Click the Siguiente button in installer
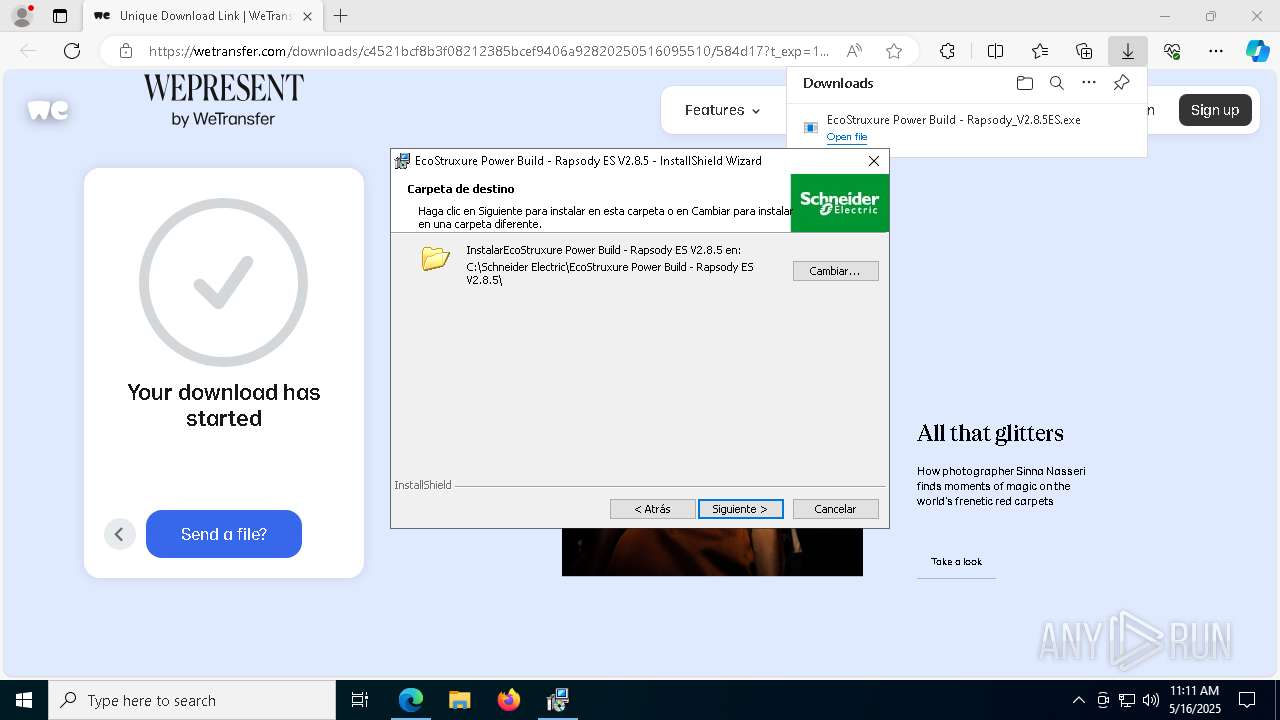The height and width of the screenshot is (720, 1280). 740,509
